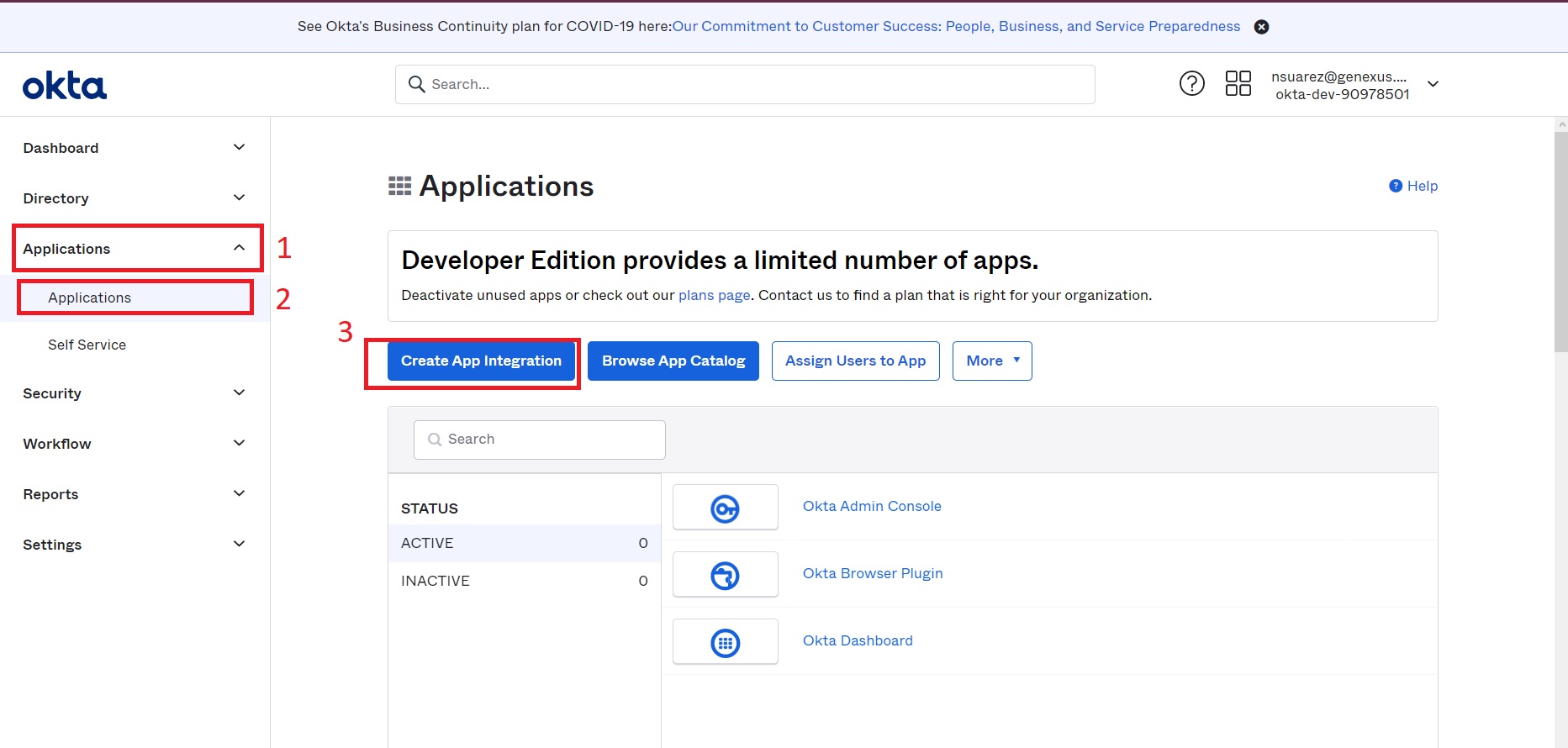Expand the Dashboard menu chevron
The width and height of the screenshot is (1568, 748).
point(239,147)
